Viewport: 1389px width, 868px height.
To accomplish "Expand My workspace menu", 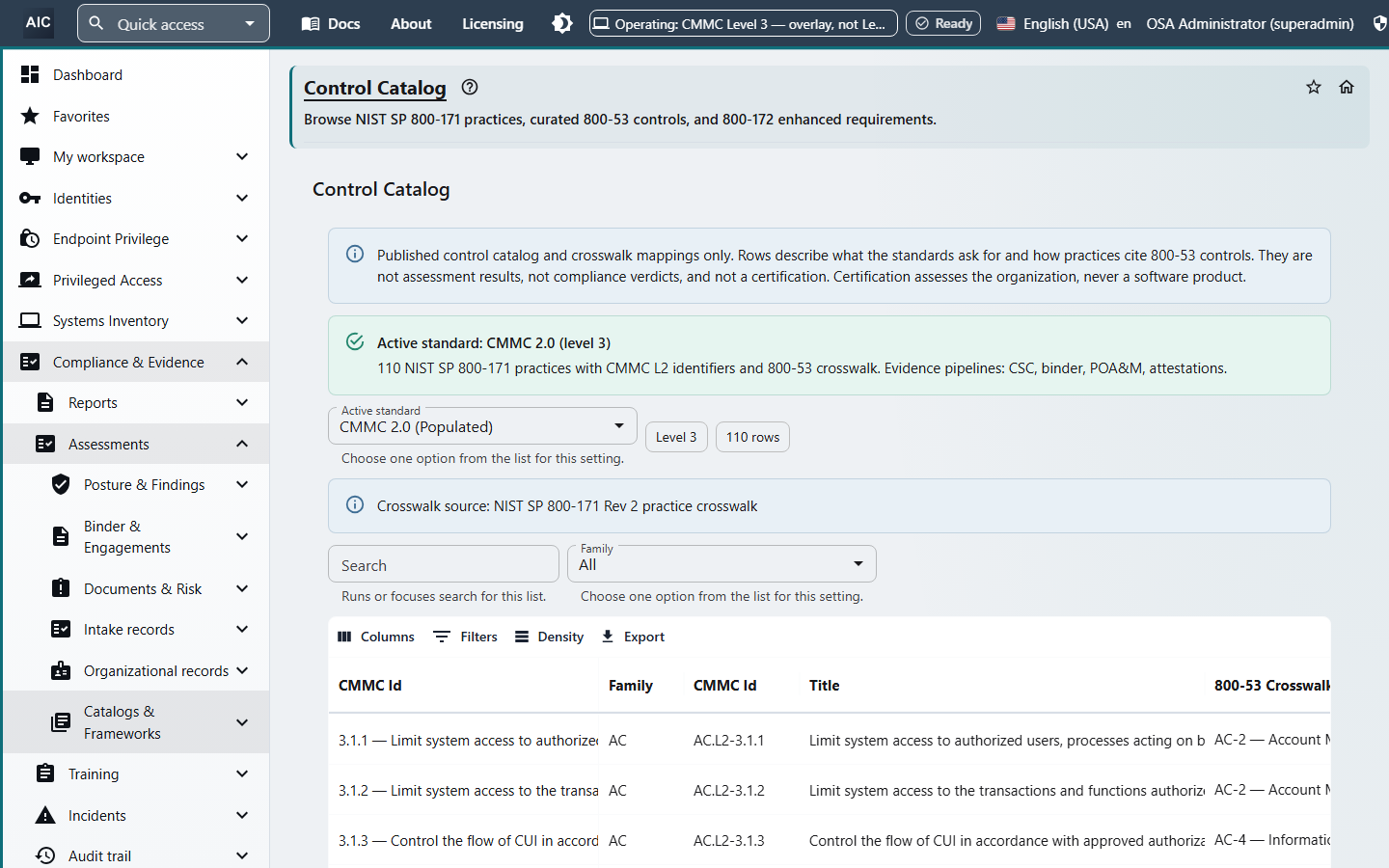I will [x=135, y=156].
